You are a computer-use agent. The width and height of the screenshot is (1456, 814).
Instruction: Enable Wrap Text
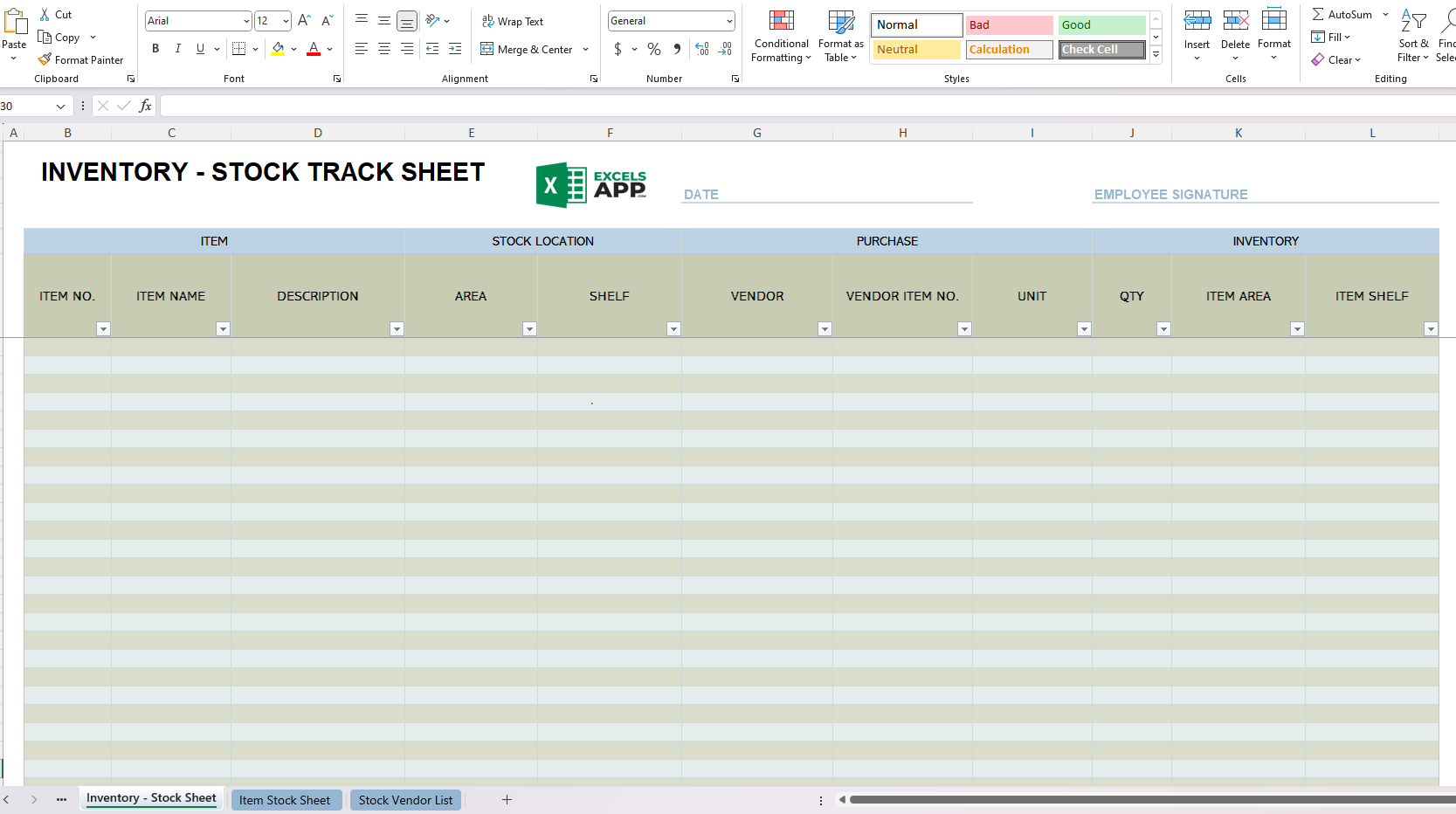click(513, 21)
